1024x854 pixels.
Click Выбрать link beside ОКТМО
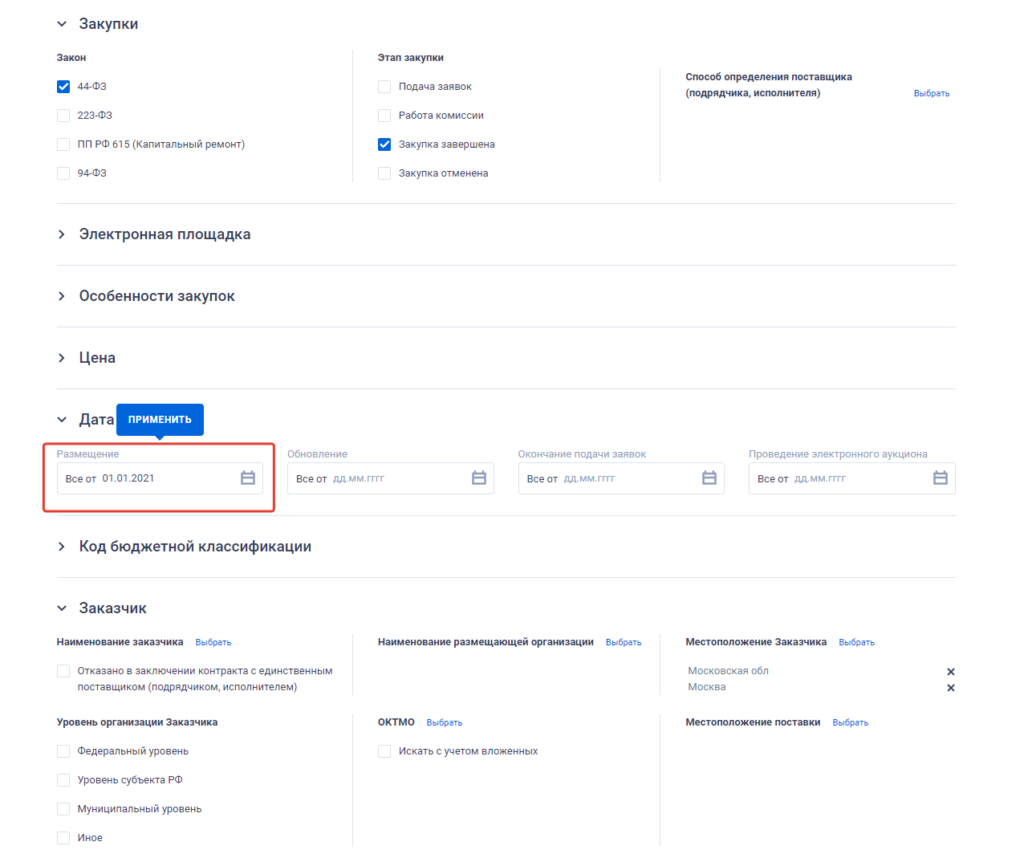[x=444, y=722]
